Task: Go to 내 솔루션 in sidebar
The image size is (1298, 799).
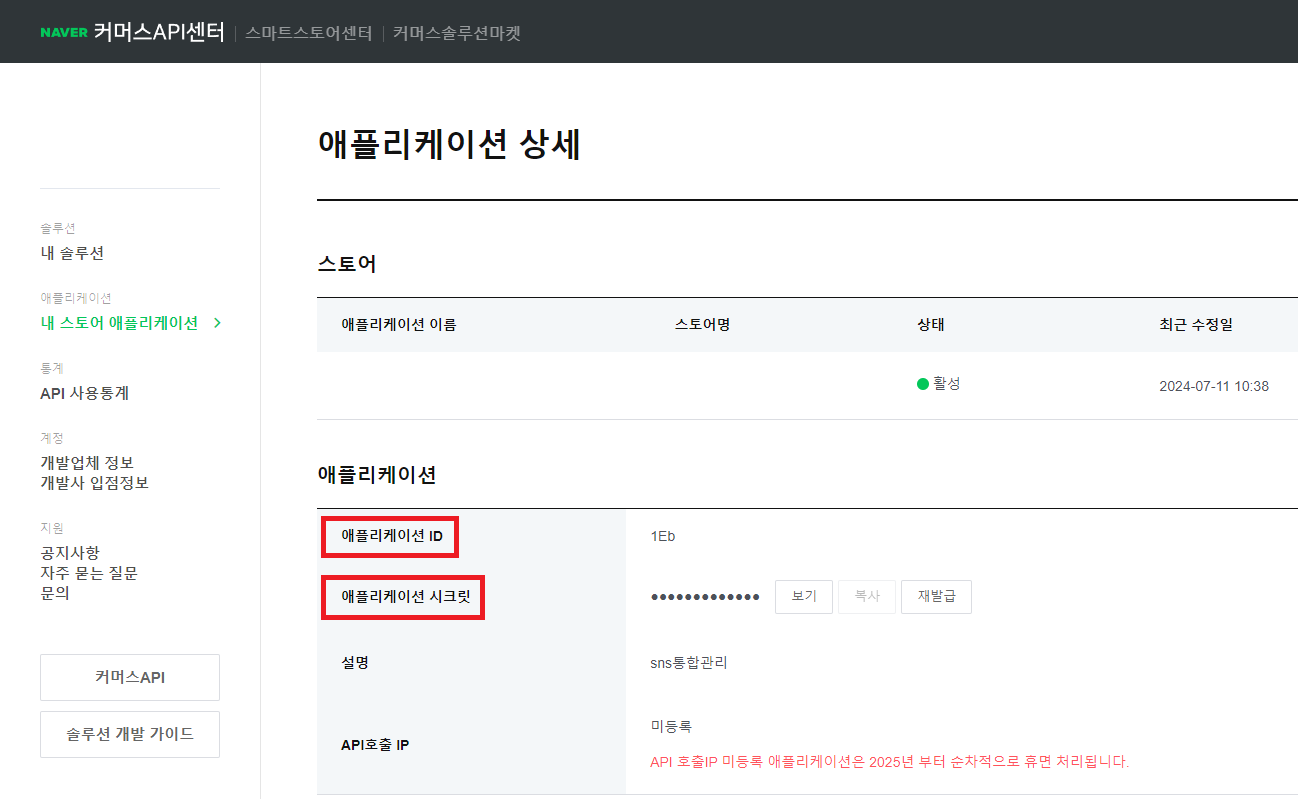Action: click(x=72, y=253)
